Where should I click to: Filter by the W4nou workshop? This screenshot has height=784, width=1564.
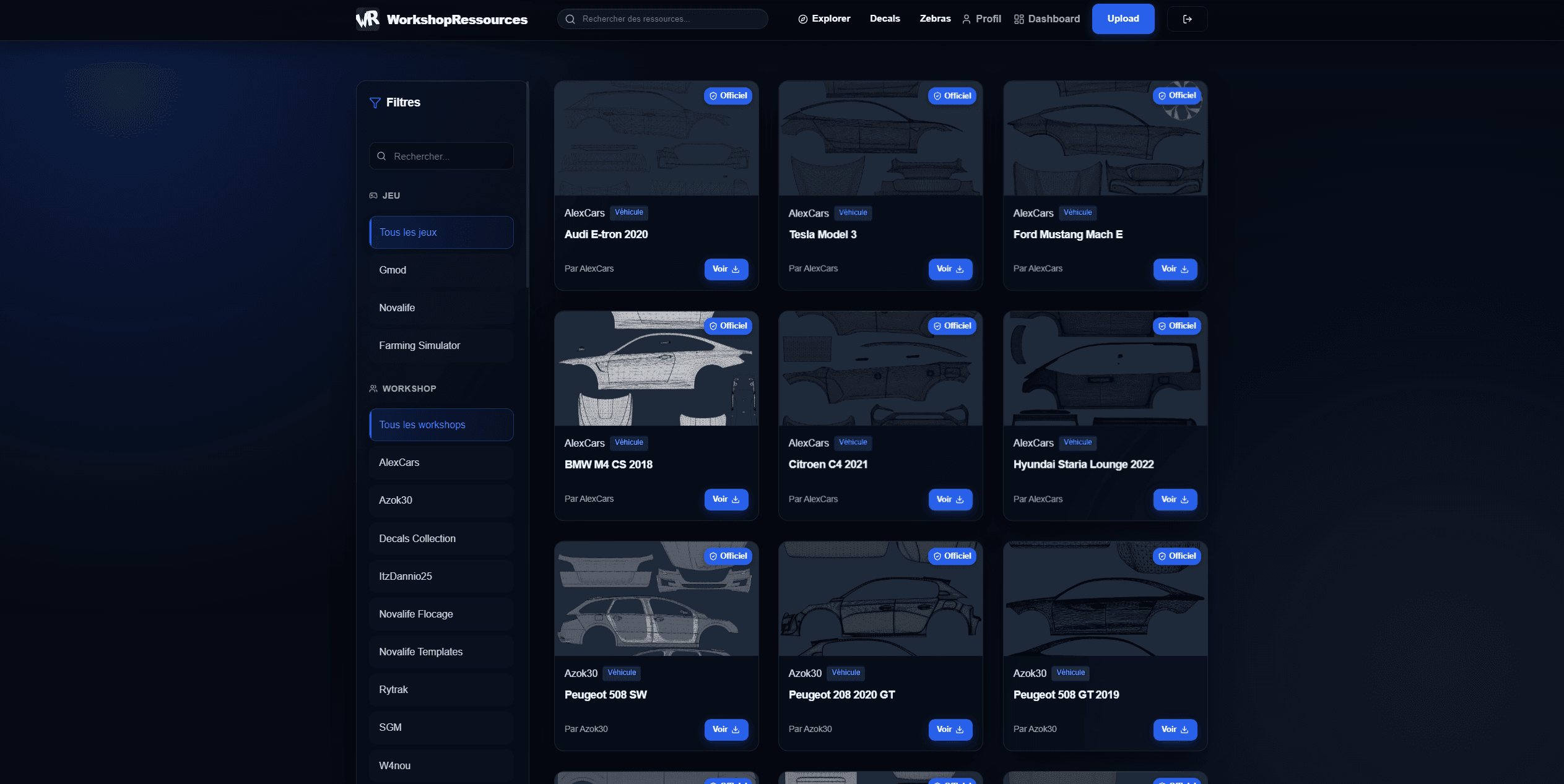(x=441, y=766)
